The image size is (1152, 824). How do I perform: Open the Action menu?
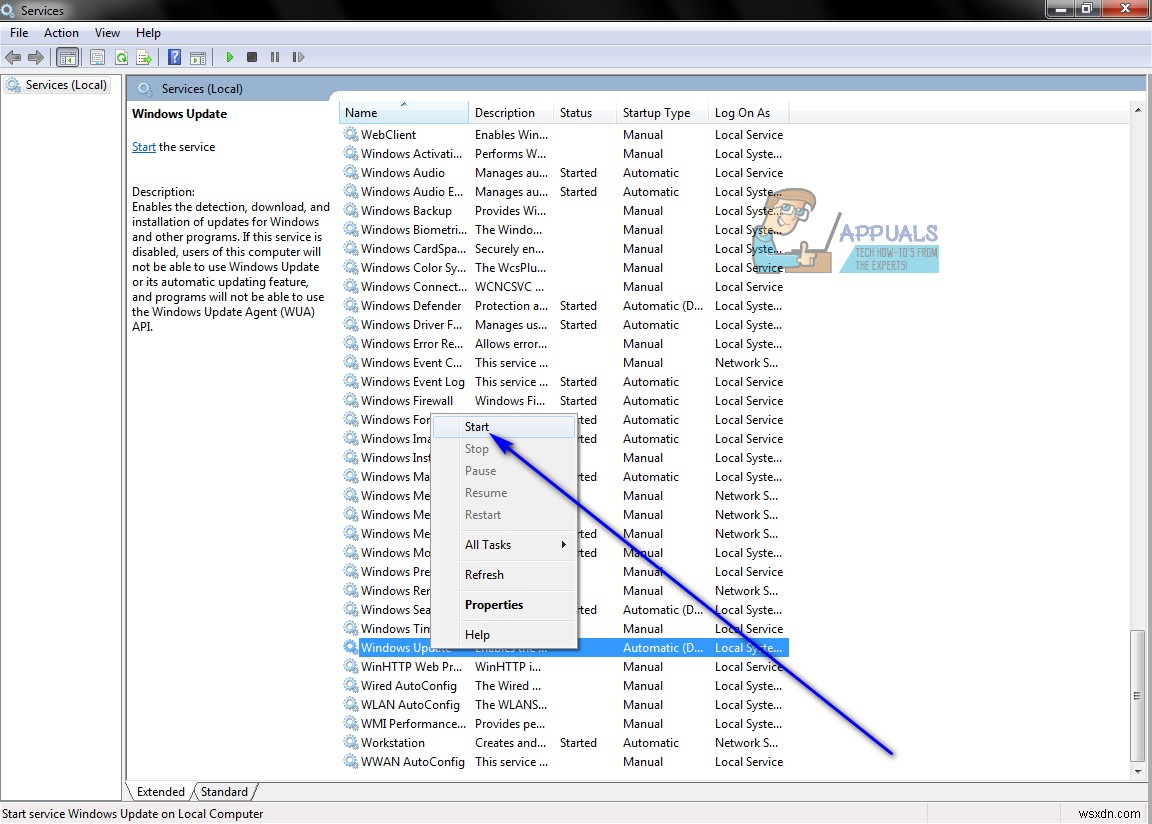[x=61, y=32]
